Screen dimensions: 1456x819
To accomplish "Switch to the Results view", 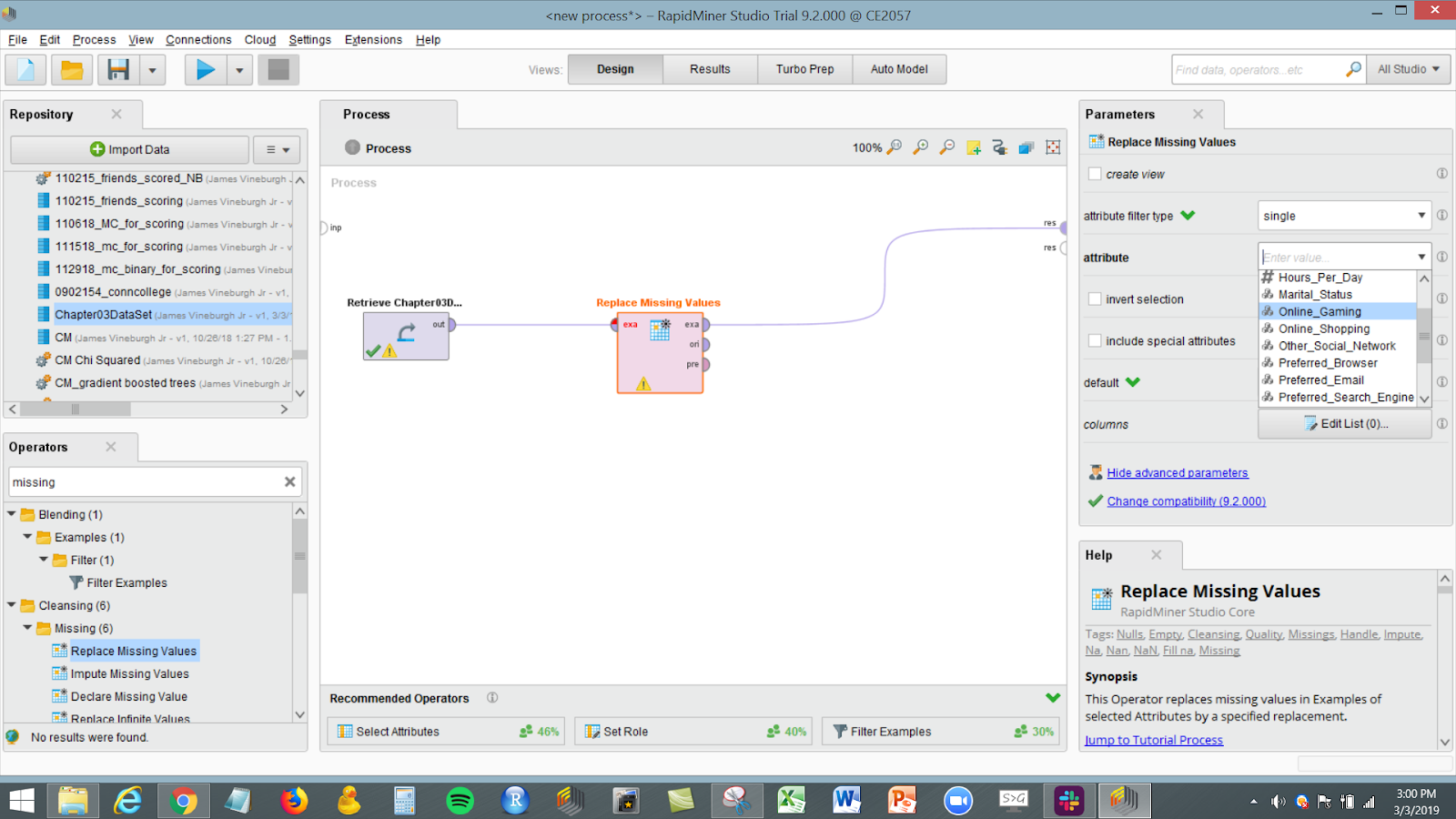I will pyautogui.click(x=710, y=69).
